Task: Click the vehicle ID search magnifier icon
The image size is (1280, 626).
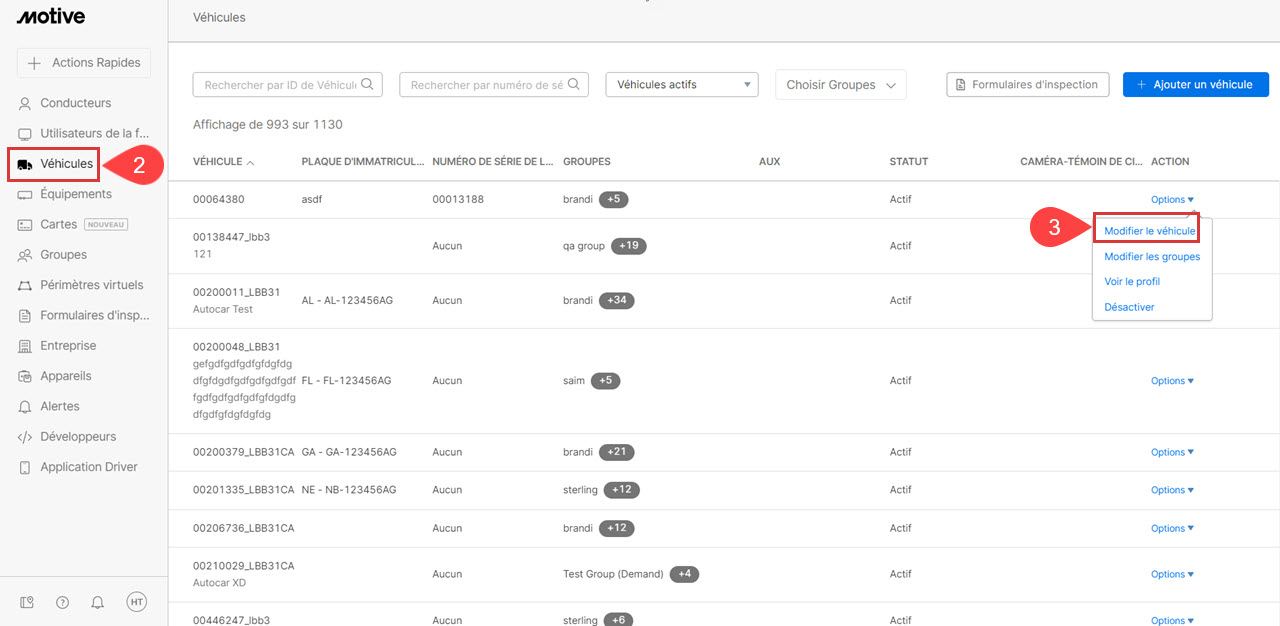Action: tap(367, 85)
